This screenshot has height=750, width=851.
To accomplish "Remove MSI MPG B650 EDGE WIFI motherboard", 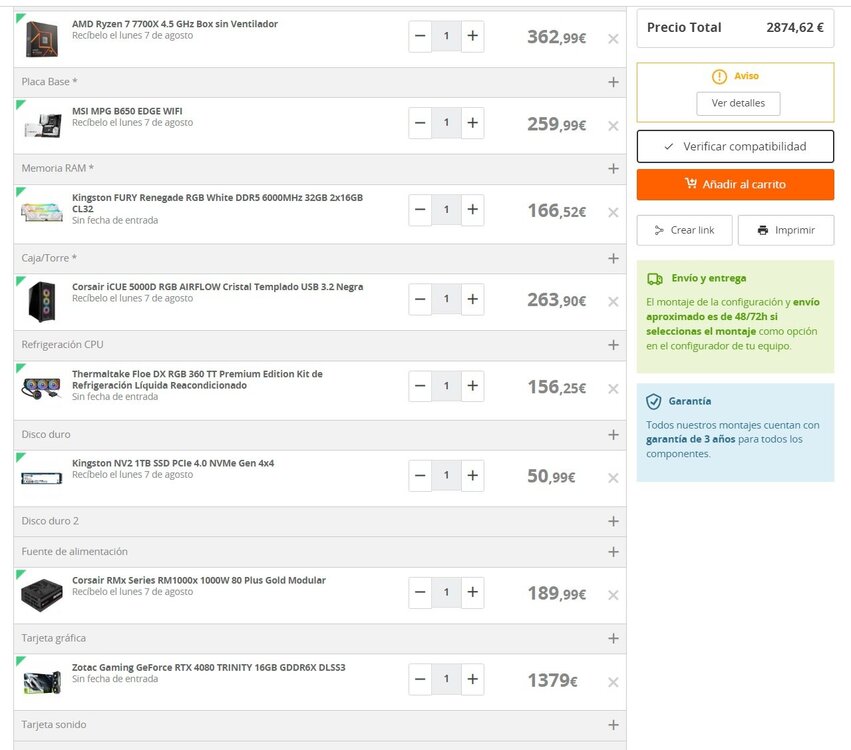I will pyautogui.click(x=613, y=126).
